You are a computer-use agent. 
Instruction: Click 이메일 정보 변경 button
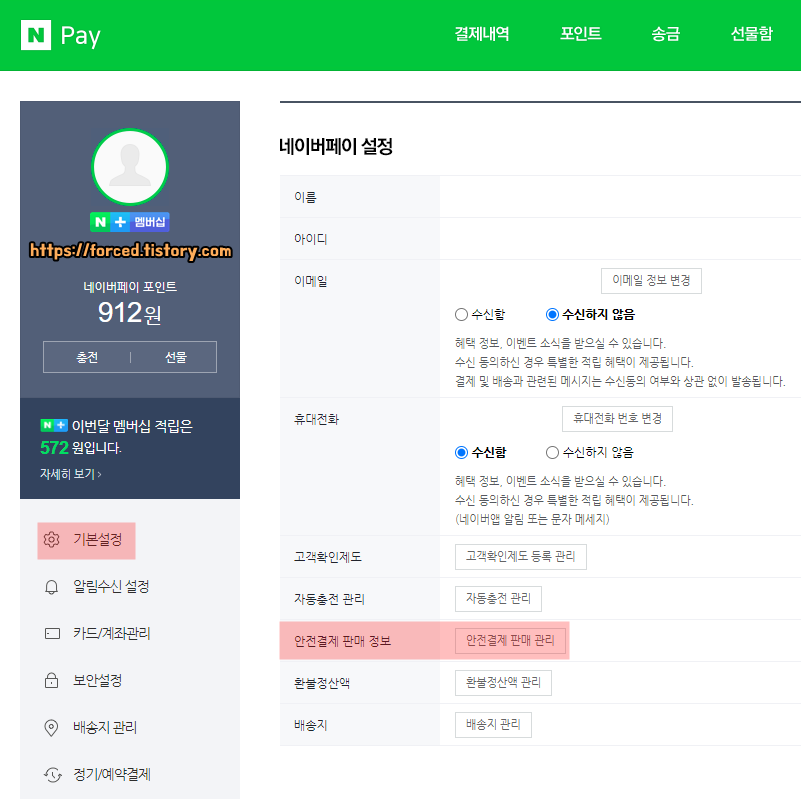click(x=651, y=281)
